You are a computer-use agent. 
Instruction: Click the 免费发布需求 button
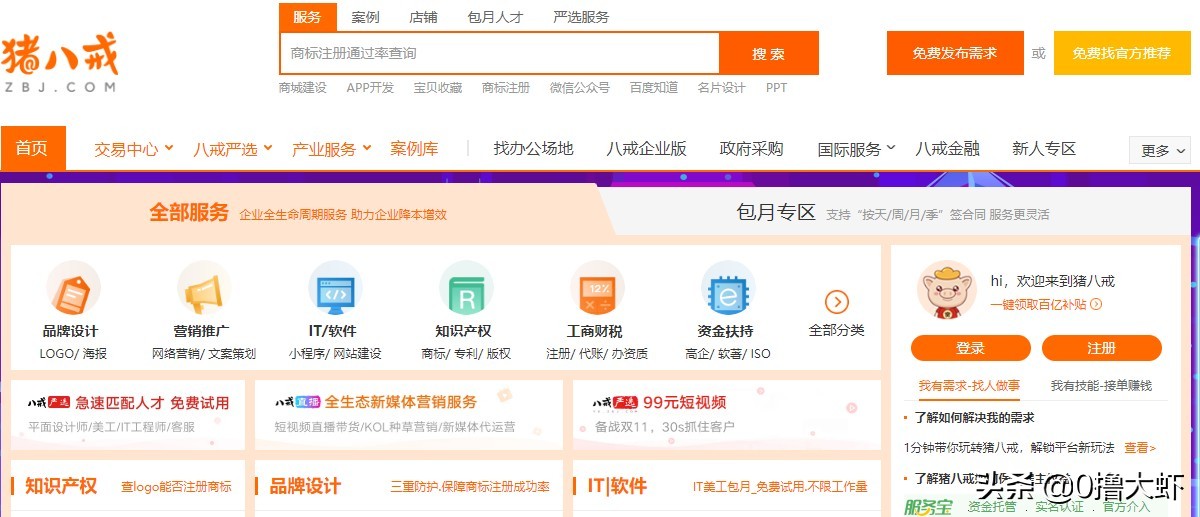tap(955, 53)
